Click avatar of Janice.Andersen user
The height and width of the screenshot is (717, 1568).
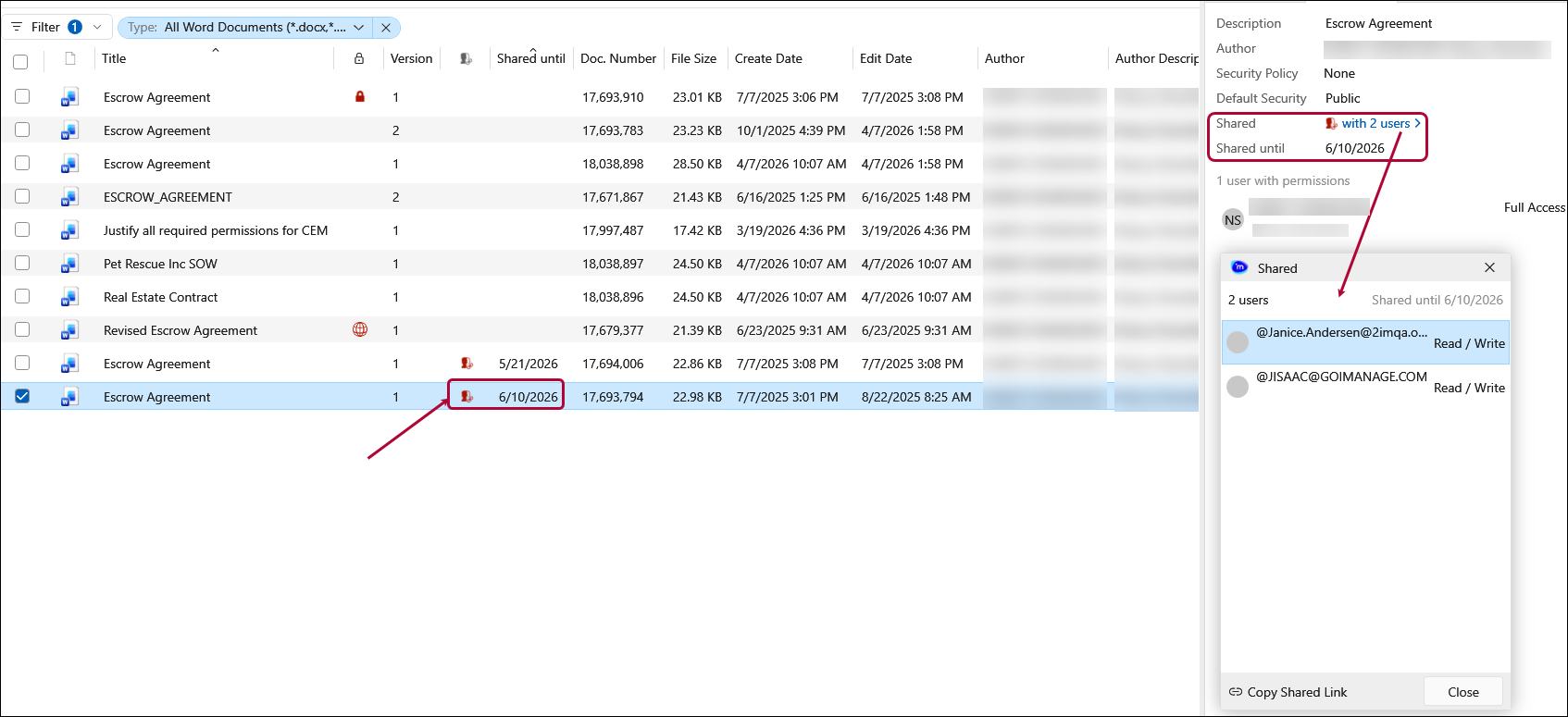1238,342
